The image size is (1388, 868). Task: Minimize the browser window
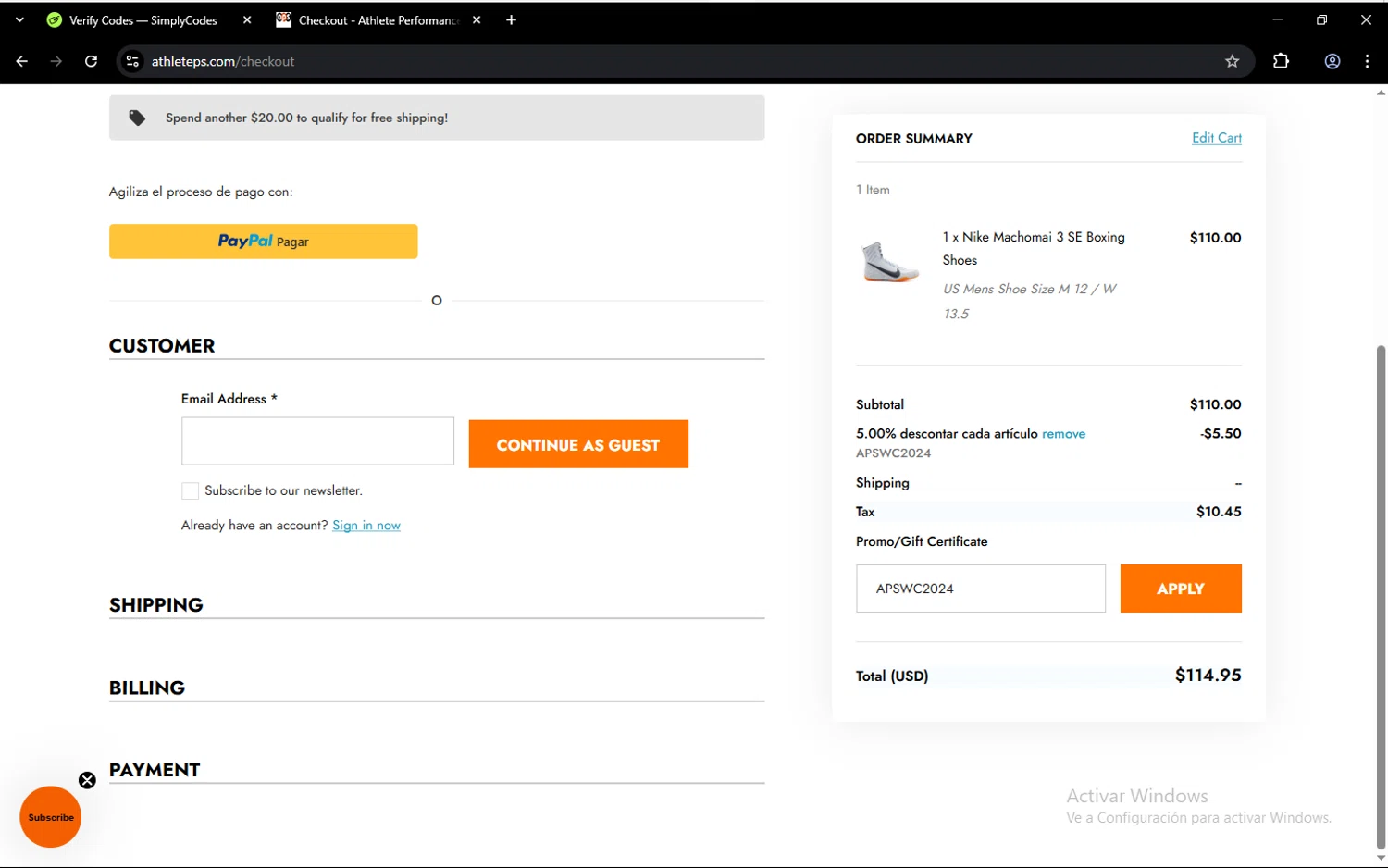click(x=1277, y=19)
